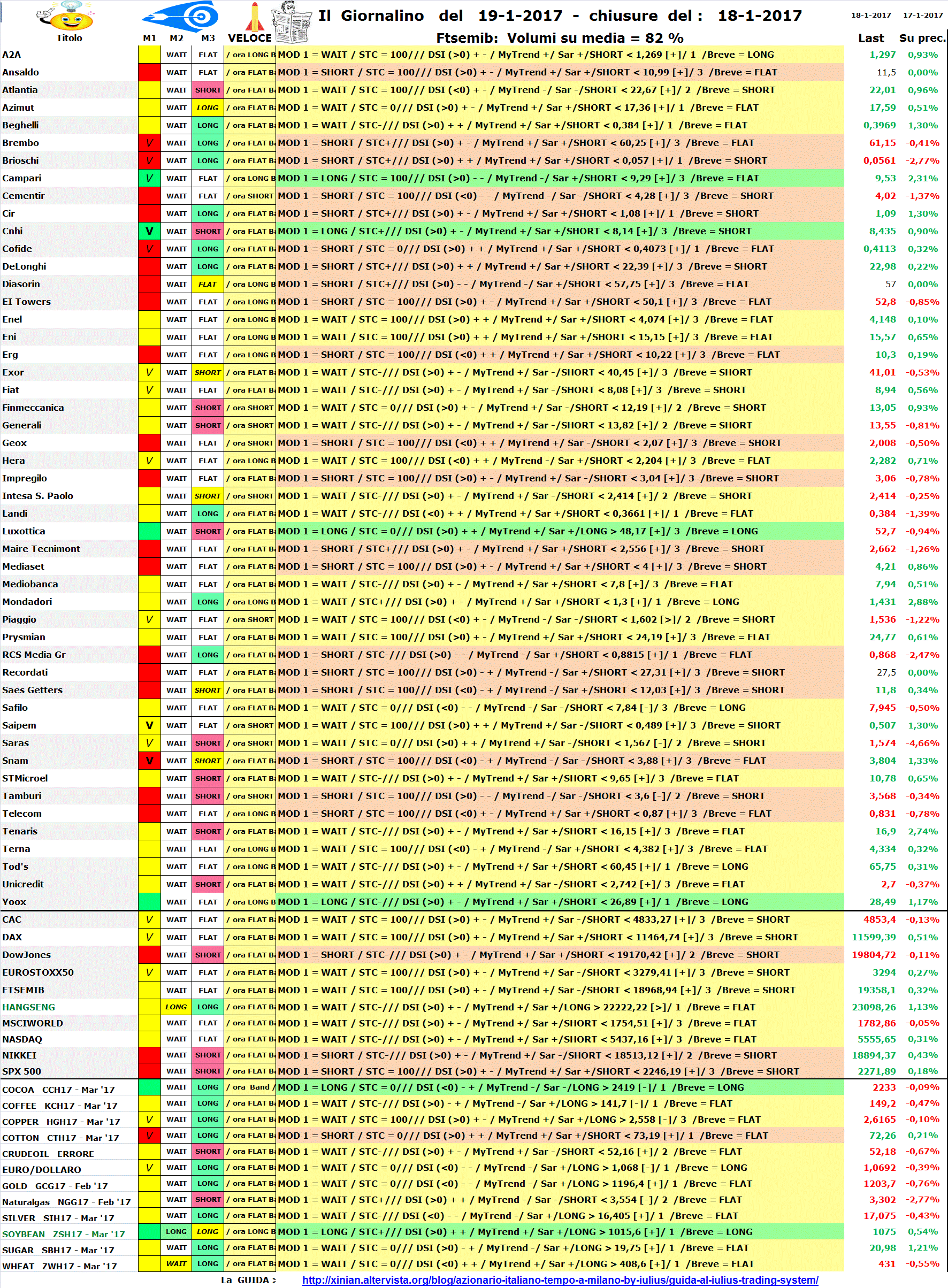Click the smiley lightbulb icon above Titolo
Viewport: 948px width, 1288px height.
(x=65, y=16)
